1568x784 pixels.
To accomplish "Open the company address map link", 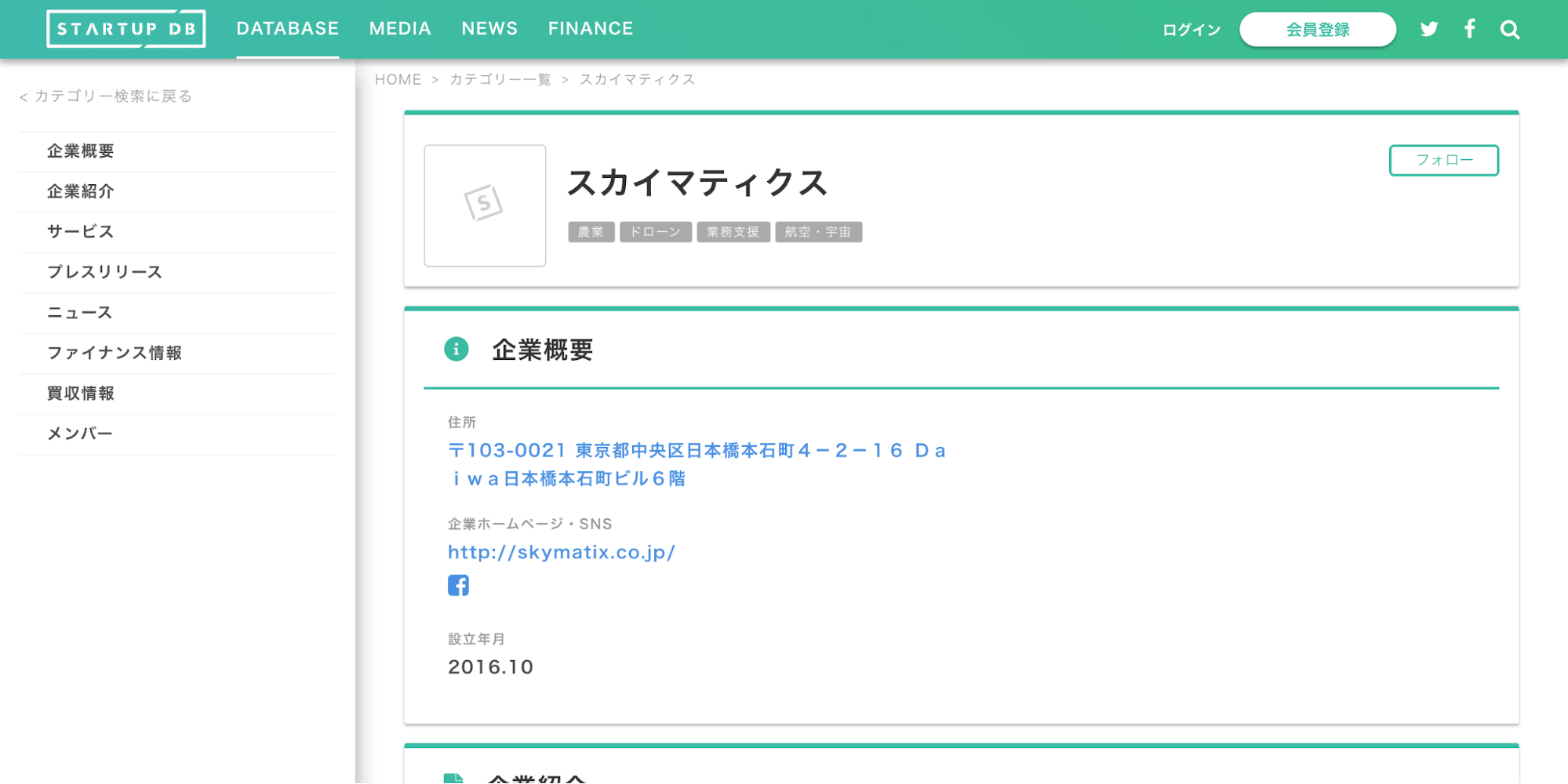I will 697,464.
